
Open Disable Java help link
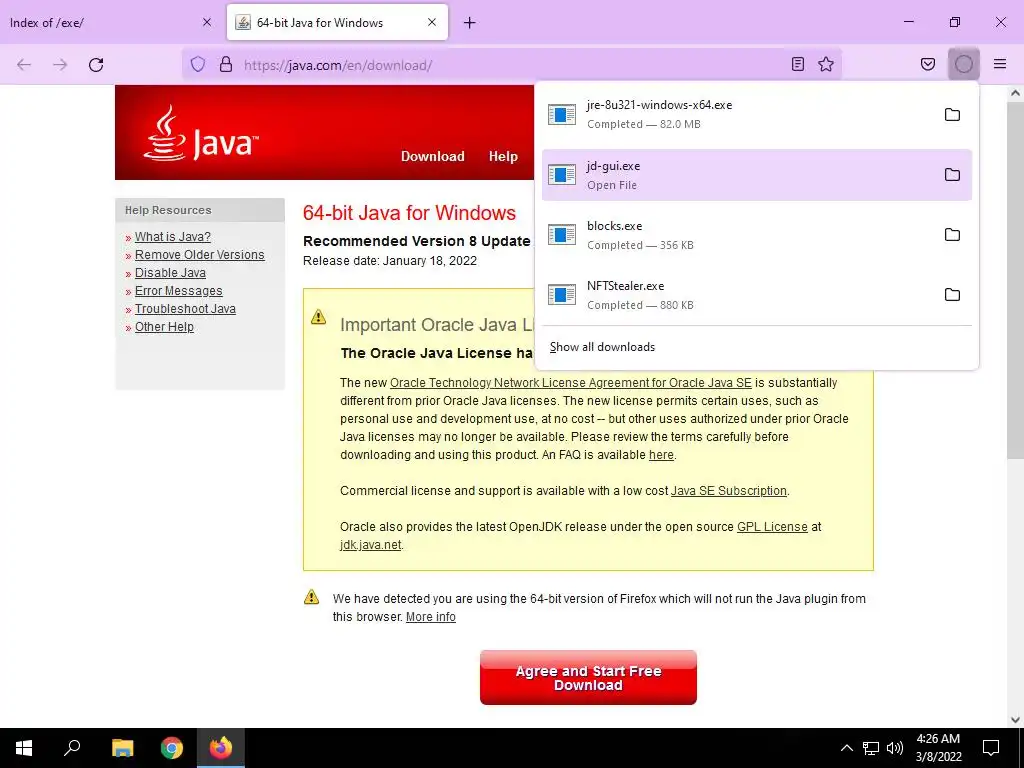(170, 272)
